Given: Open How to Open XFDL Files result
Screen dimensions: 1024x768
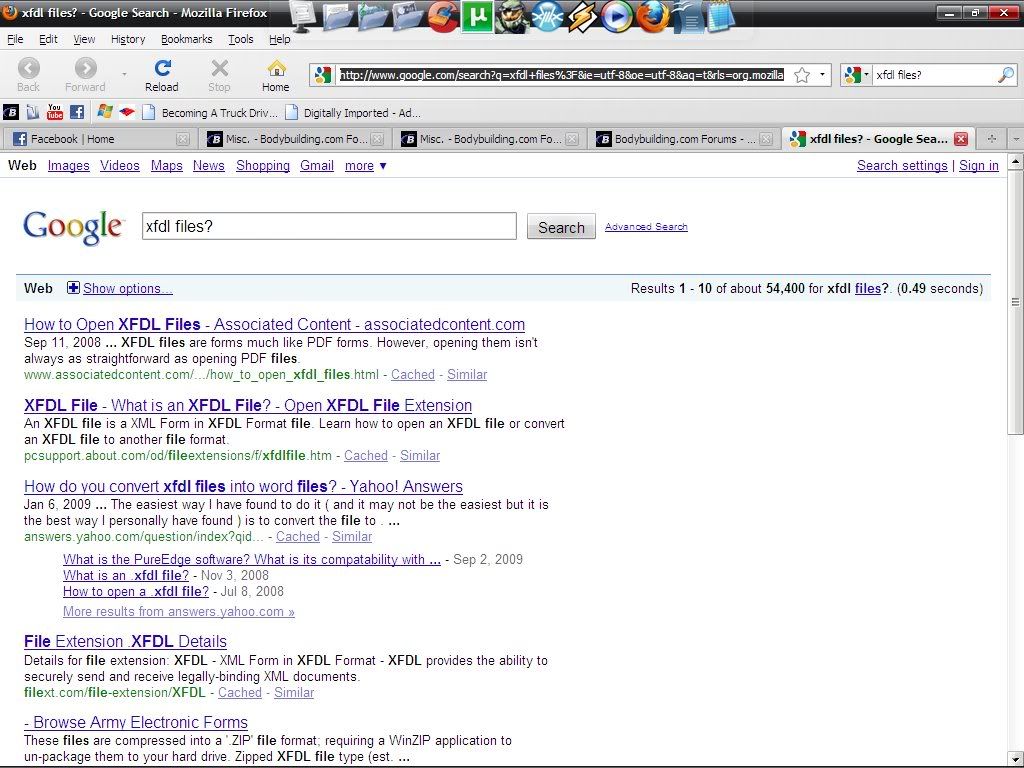Looking at the screenshot, I should [274, 324].
